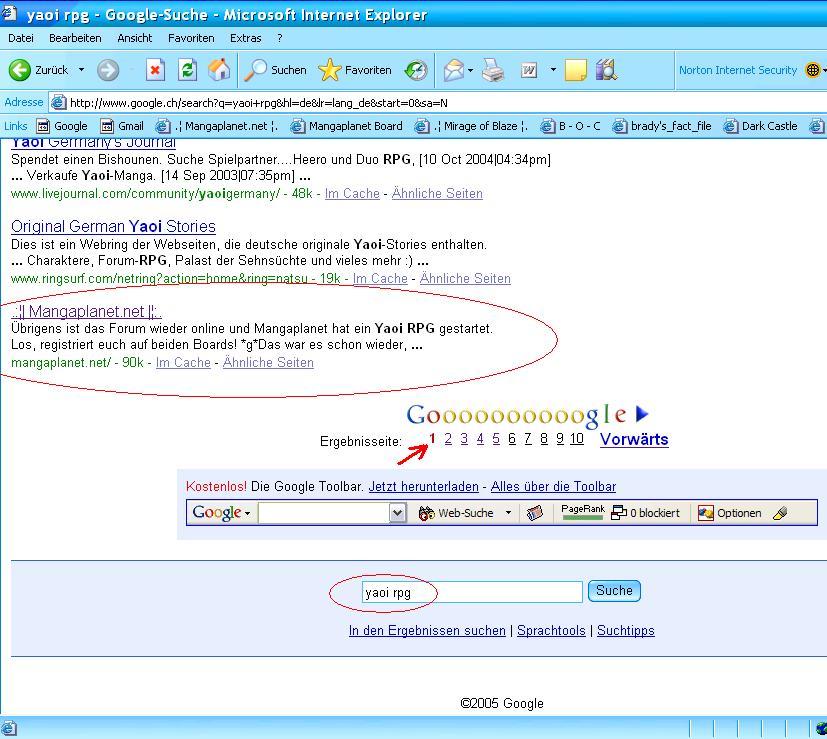Click the research books toolbar icon
This screenshot has height=739, width=827.
click(606, 70)
